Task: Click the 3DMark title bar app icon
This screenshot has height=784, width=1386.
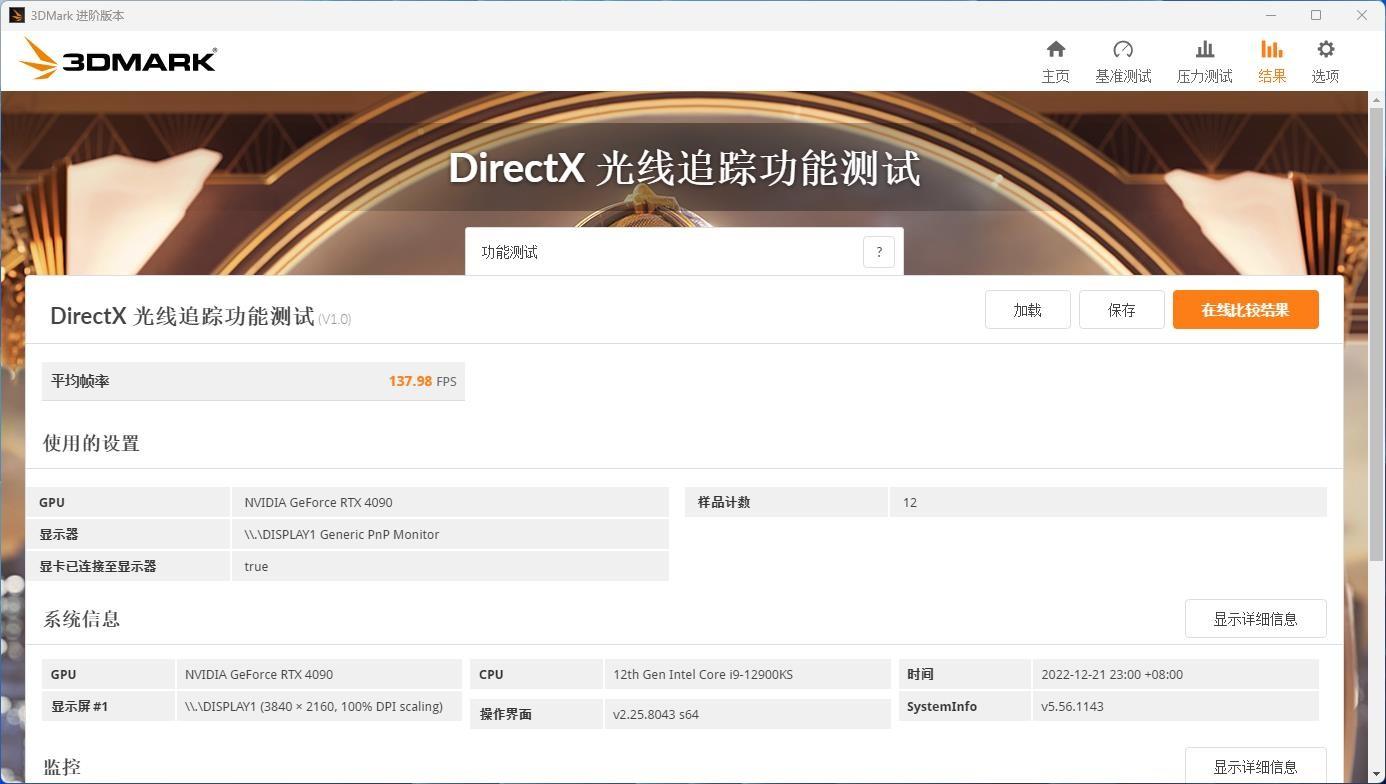Action: click(x=16, y=15)
